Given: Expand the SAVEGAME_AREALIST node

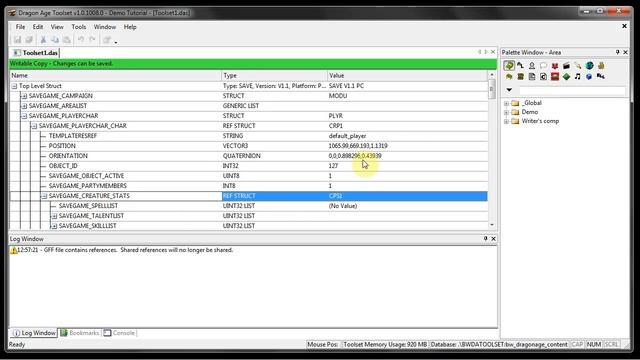Looking at the screenshot, I should click(x=24, y=106).
